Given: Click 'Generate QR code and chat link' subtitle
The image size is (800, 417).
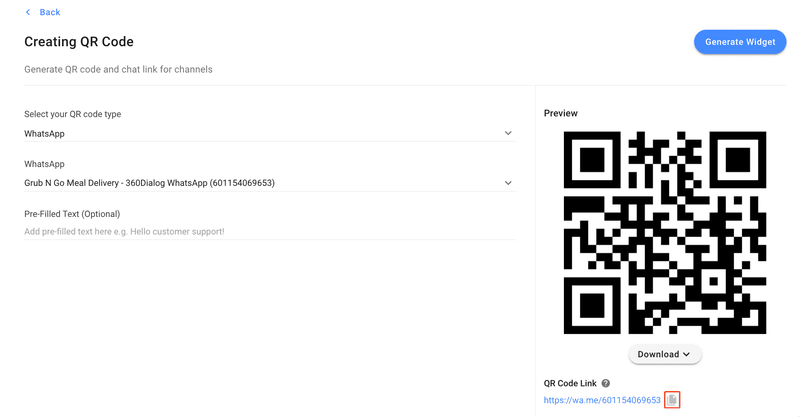Looking at the screenshot, I should (x=118, y=69).
